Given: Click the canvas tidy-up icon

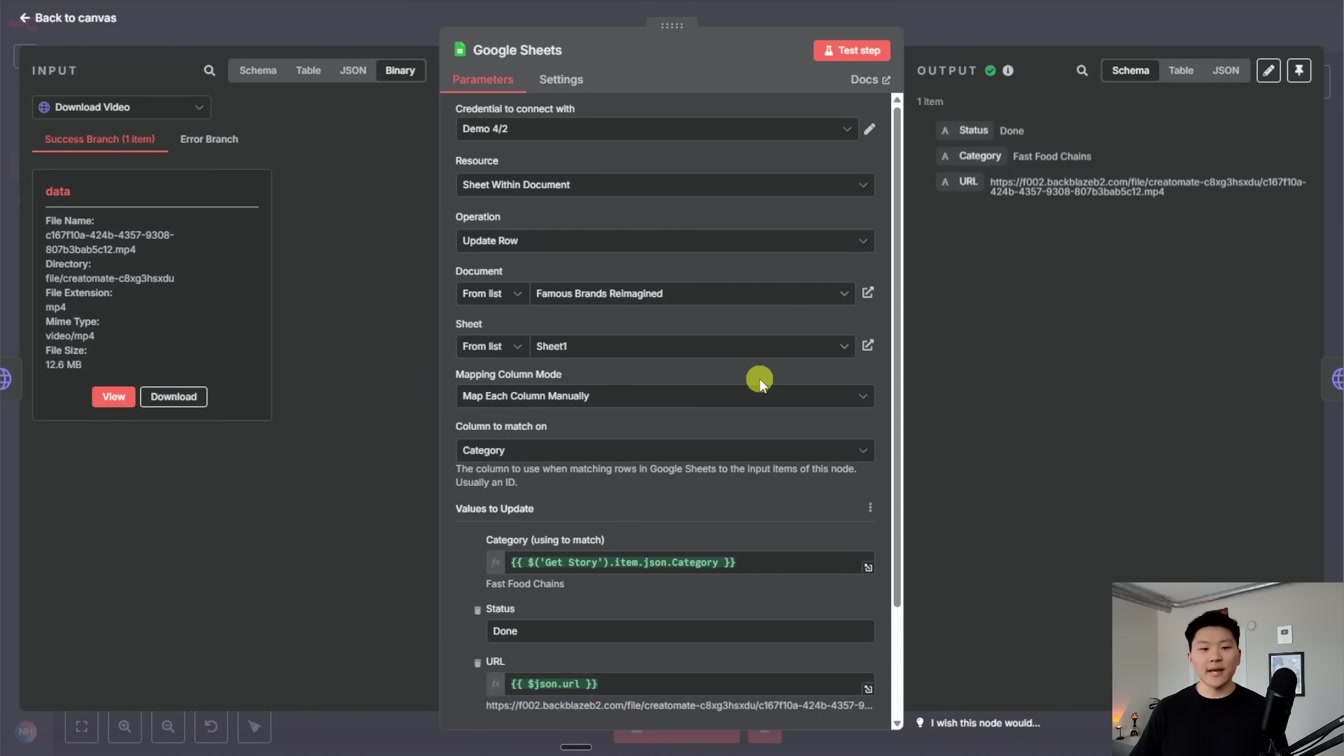Looking at the screenshot, I should pyautogui.click(x=254, y=727).
